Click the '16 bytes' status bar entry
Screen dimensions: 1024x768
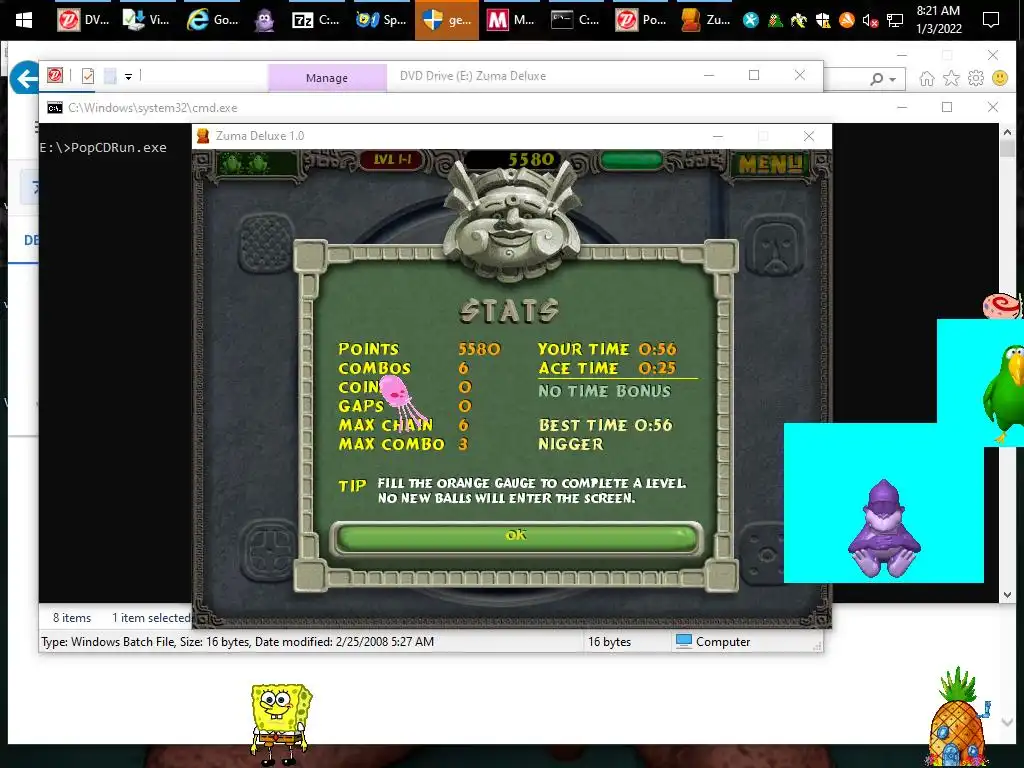pyautogui.click(x=609, y=642)
